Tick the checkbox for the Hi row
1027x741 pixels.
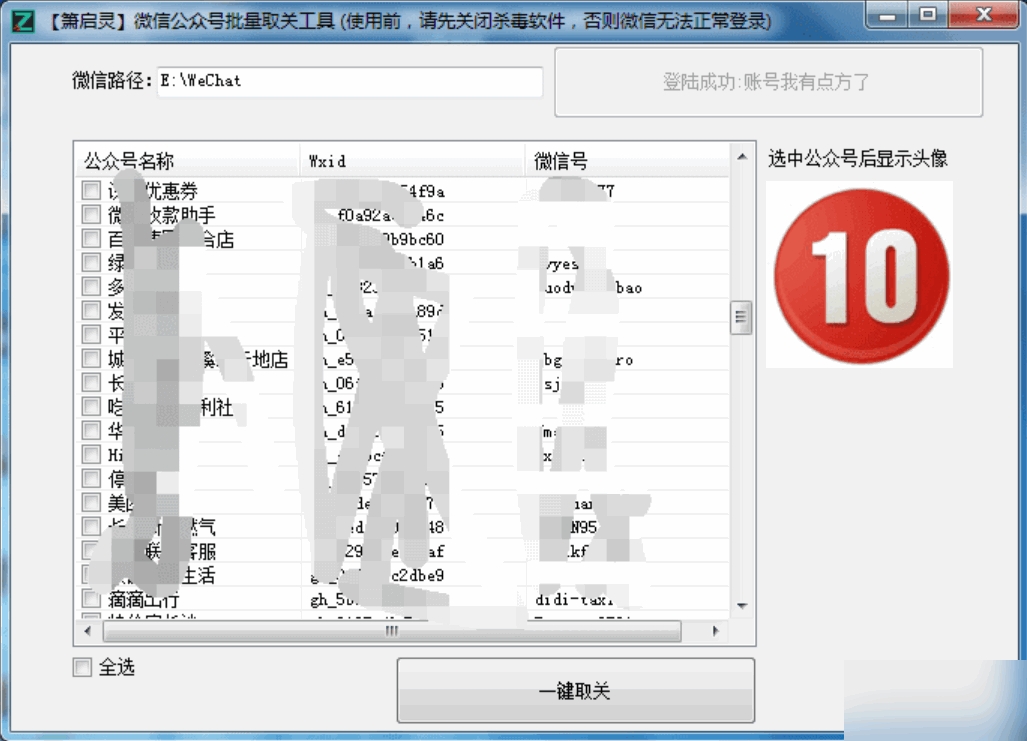click(x=91, y=454)
